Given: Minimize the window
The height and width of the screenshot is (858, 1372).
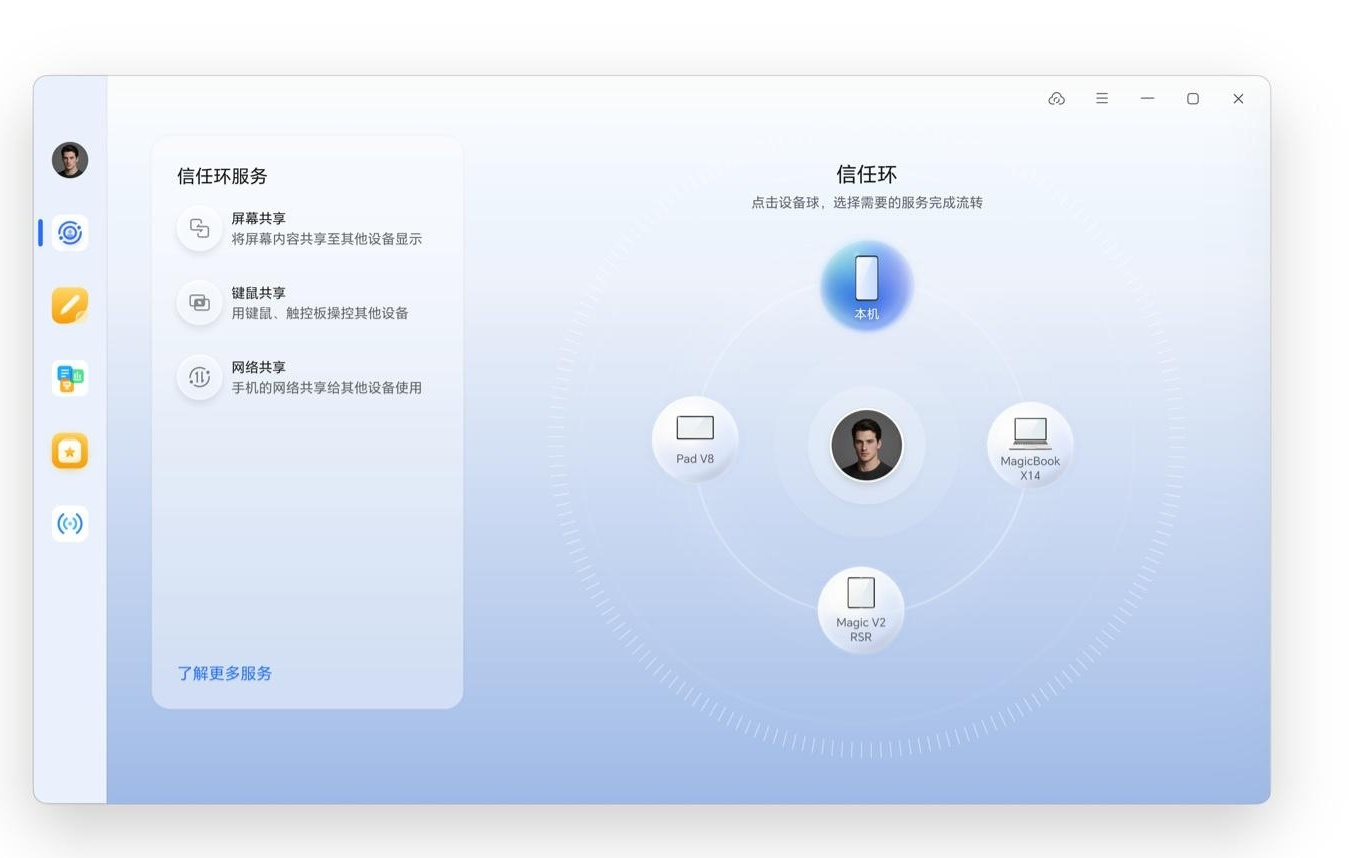Looking at the screenshot, I should click(1147, 99).
